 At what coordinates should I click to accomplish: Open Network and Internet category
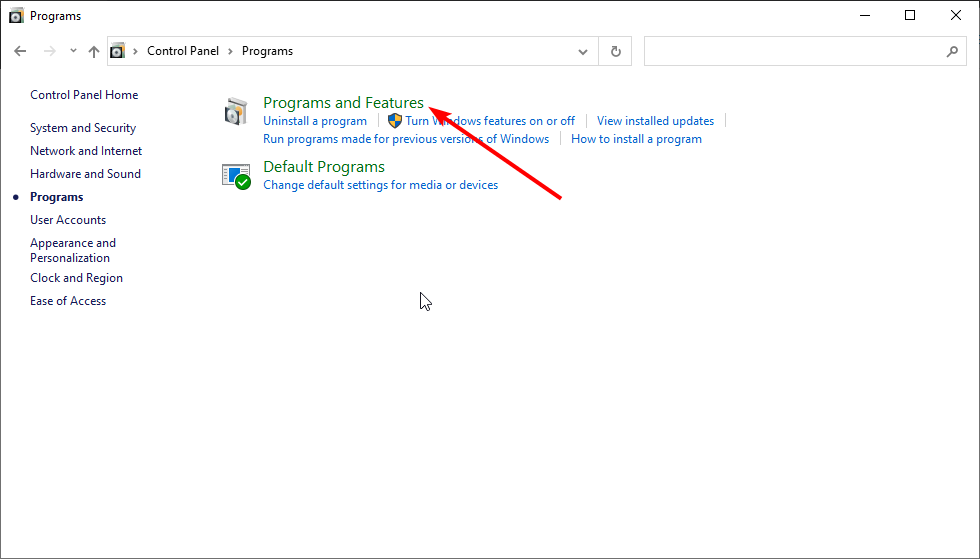coord(86,151)
